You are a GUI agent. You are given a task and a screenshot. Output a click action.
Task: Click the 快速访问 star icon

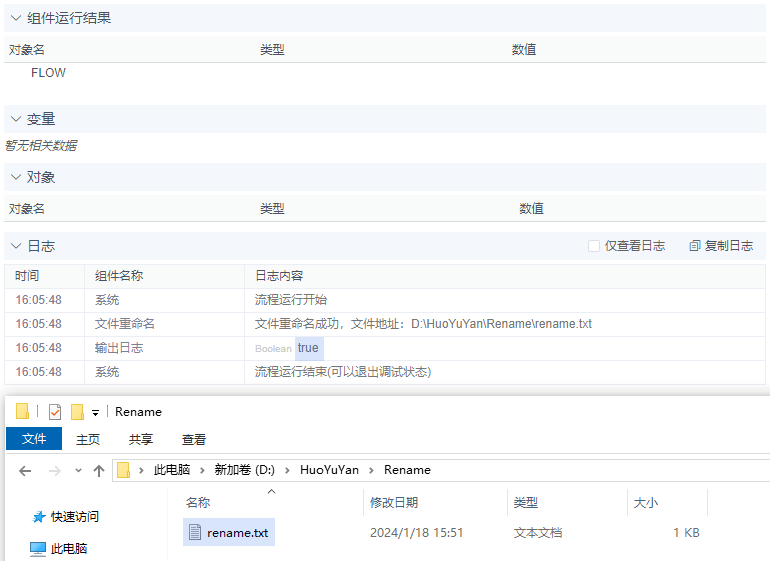click(38, 517)
